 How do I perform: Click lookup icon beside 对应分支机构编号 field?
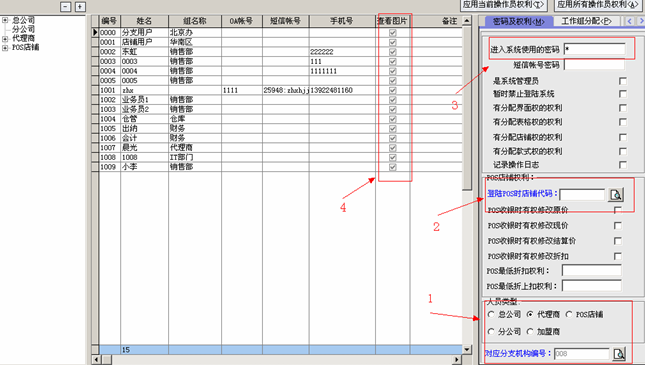[619, 353]
